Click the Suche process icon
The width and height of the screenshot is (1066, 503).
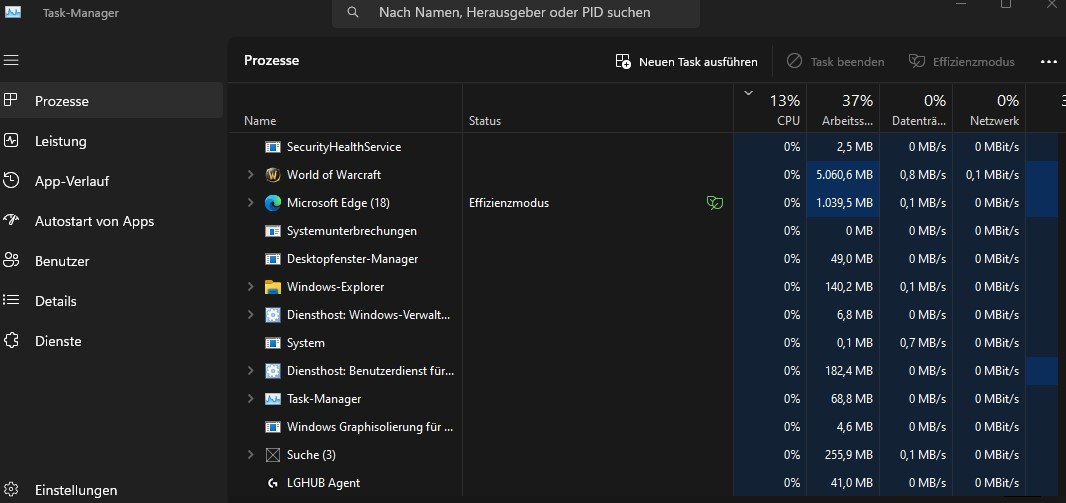[273, 455]
